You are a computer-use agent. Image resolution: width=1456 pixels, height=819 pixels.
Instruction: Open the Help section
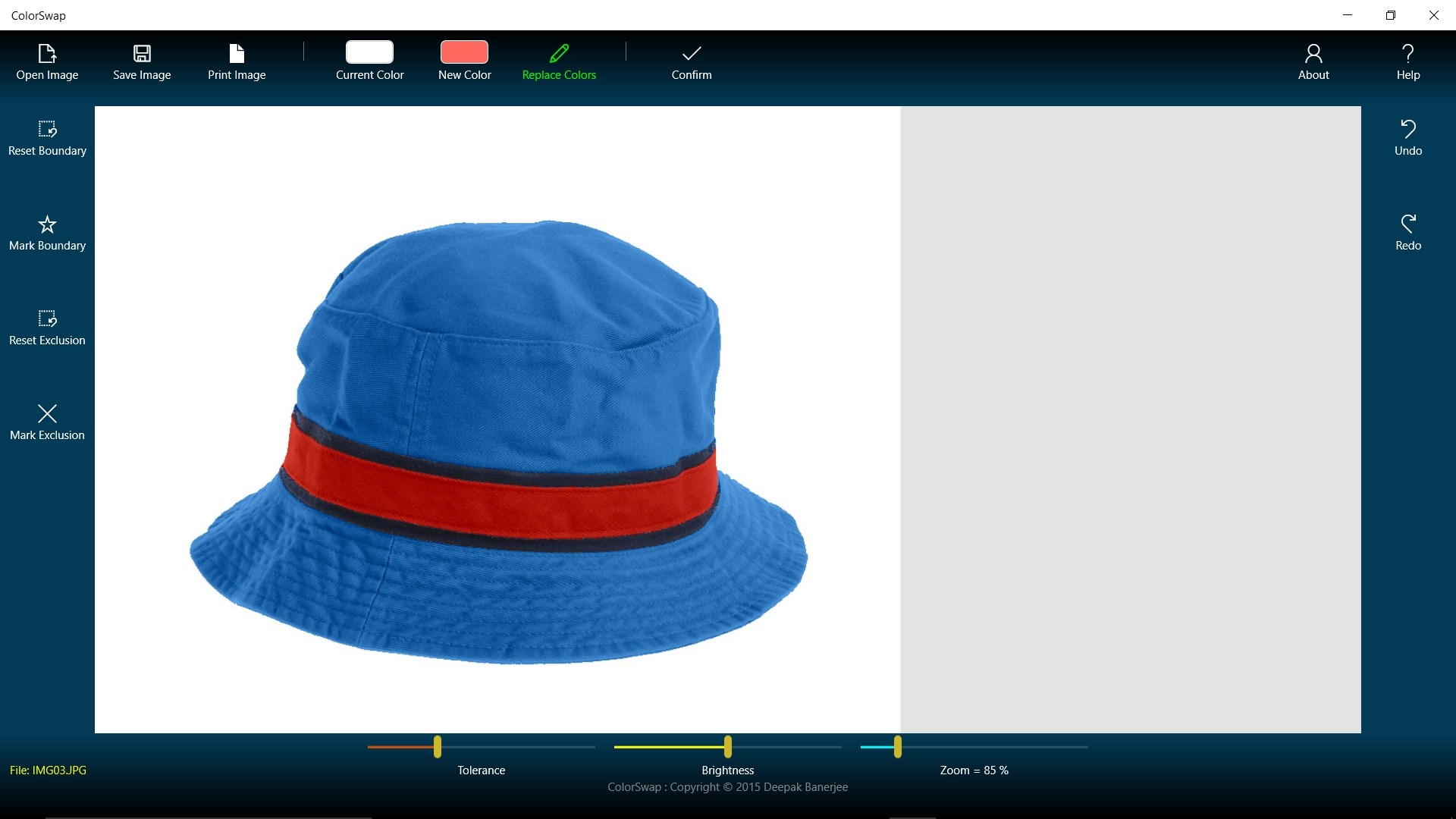pos(1408,62)
